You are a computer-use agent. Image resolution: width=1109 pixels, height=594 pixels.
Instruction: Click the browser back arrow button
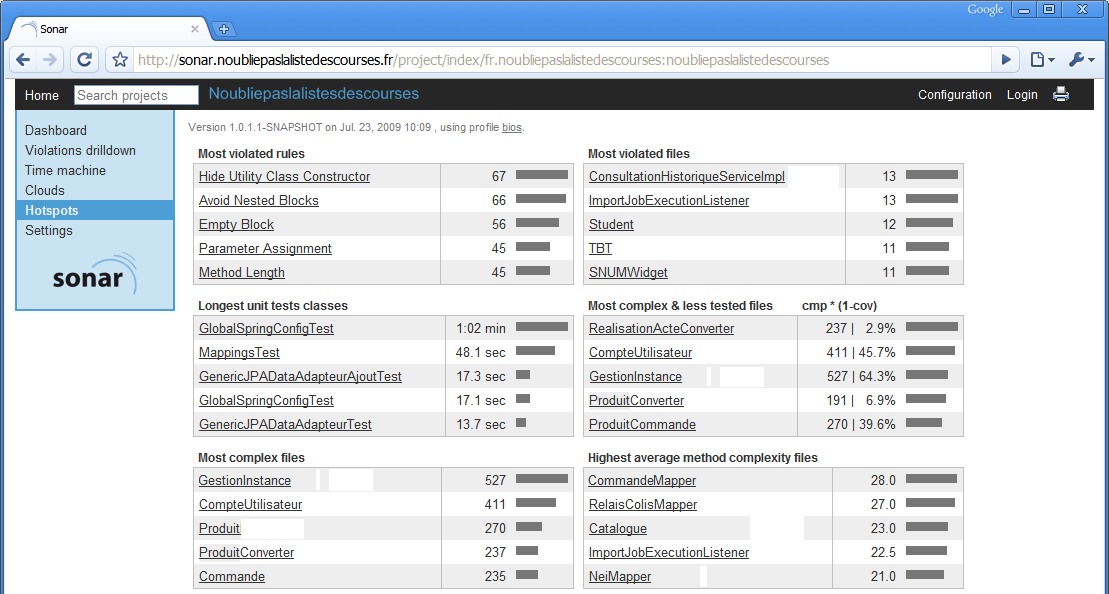[24, 60]
